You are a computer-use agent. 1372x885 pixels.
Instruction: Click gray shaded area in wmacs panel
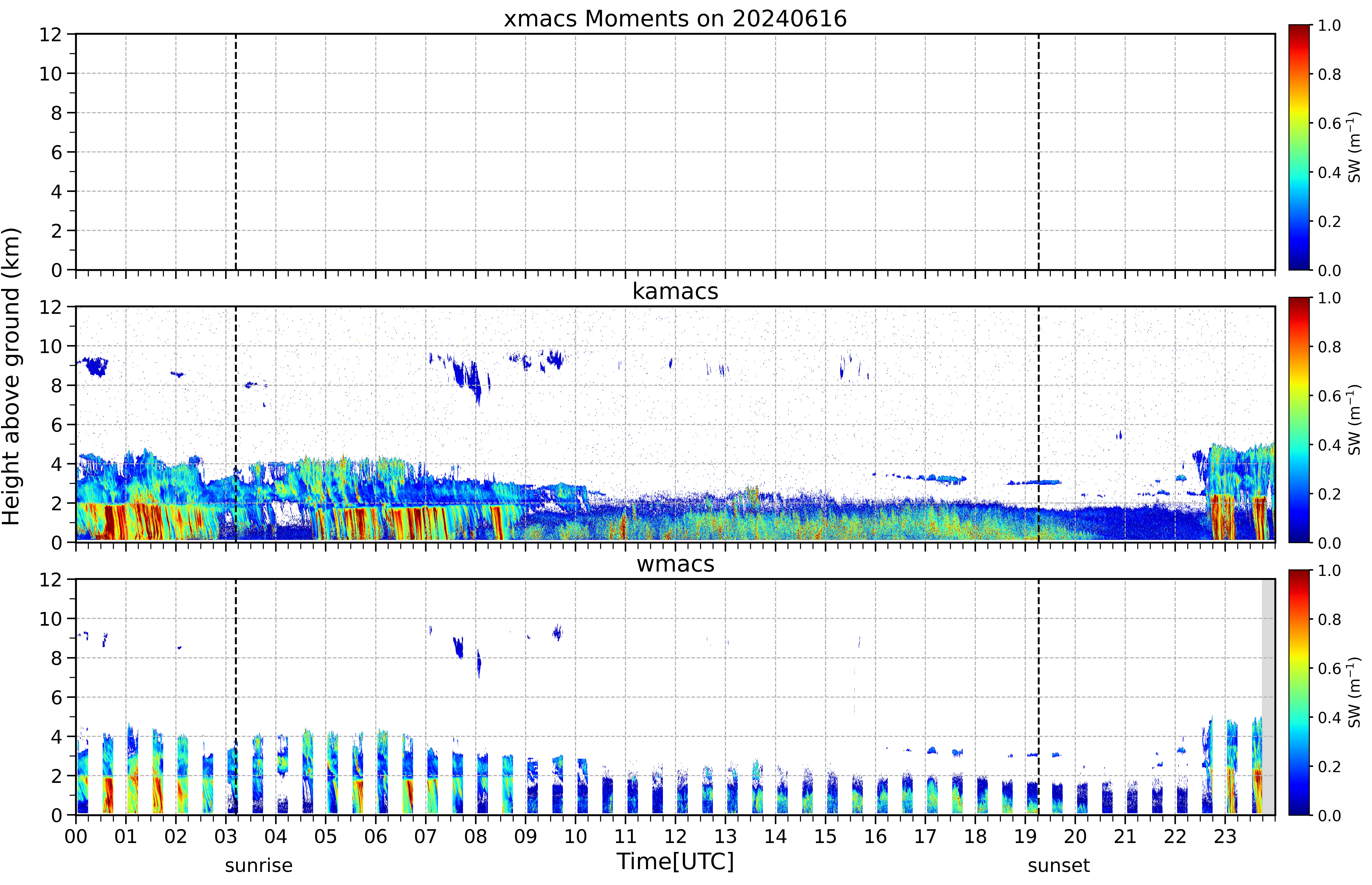point(1268,697)
